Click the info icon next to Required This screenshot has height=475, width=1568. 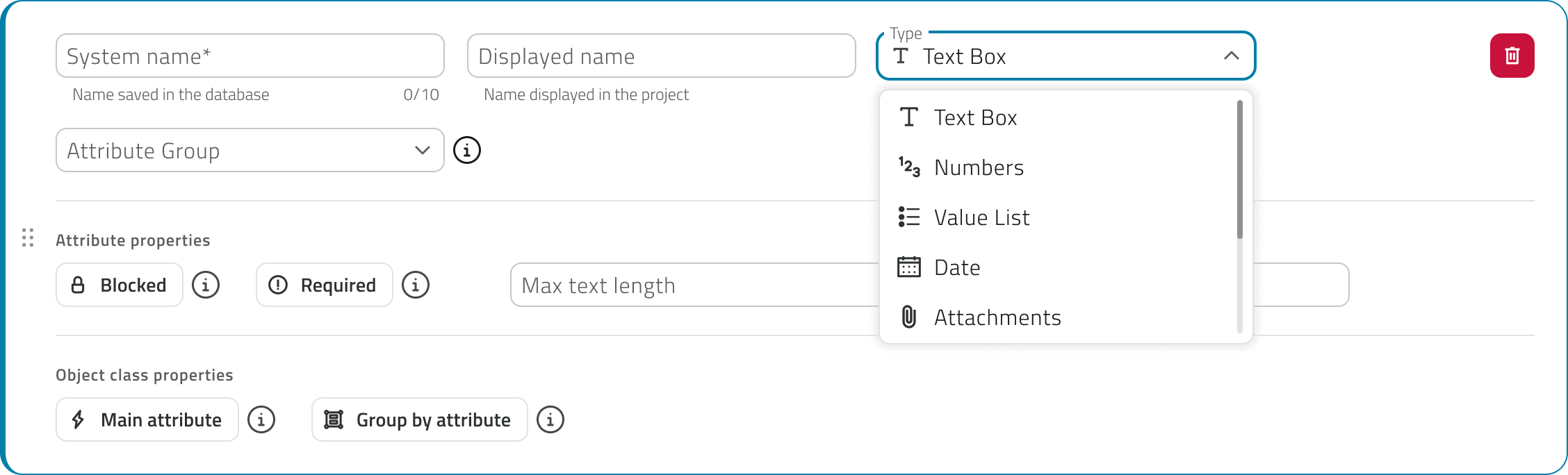click(x=416, y=285)
